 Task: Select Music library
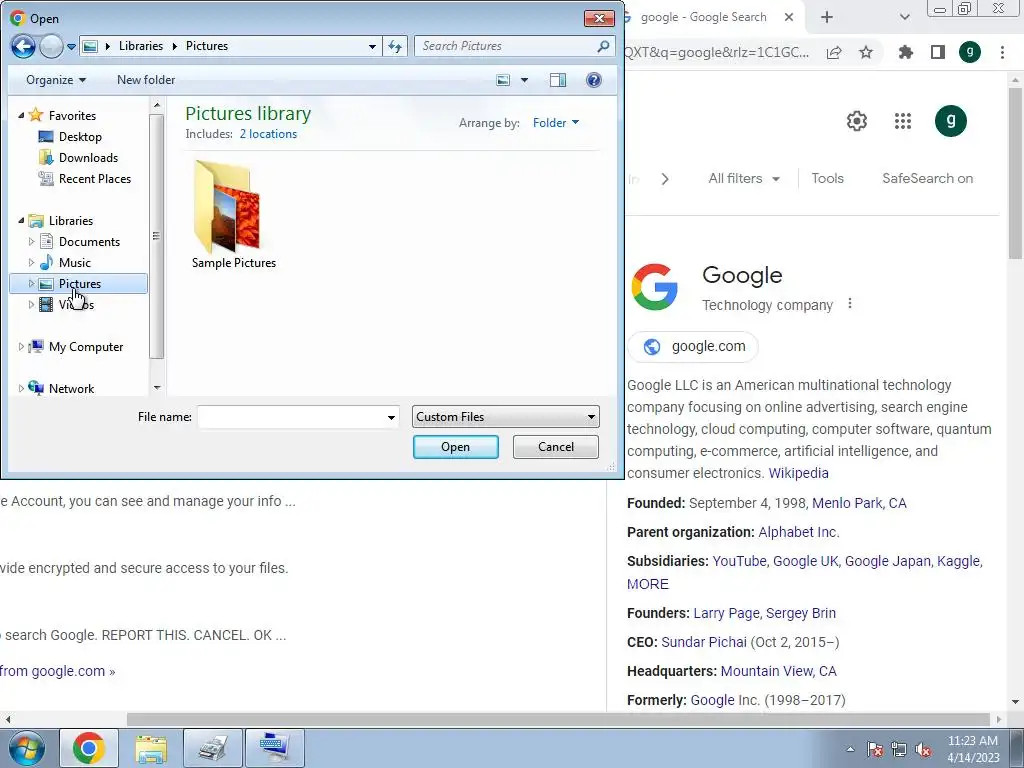click(x=74, y=263)
